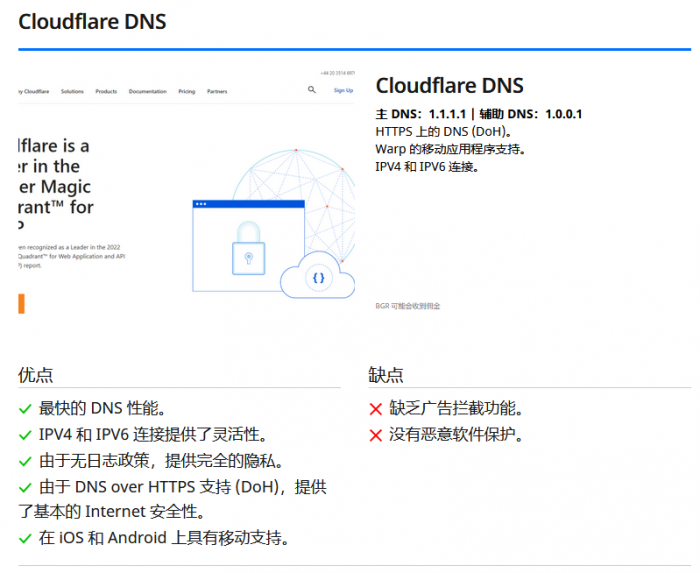
Task: Open the Products menu item
Action: [106, 91]
